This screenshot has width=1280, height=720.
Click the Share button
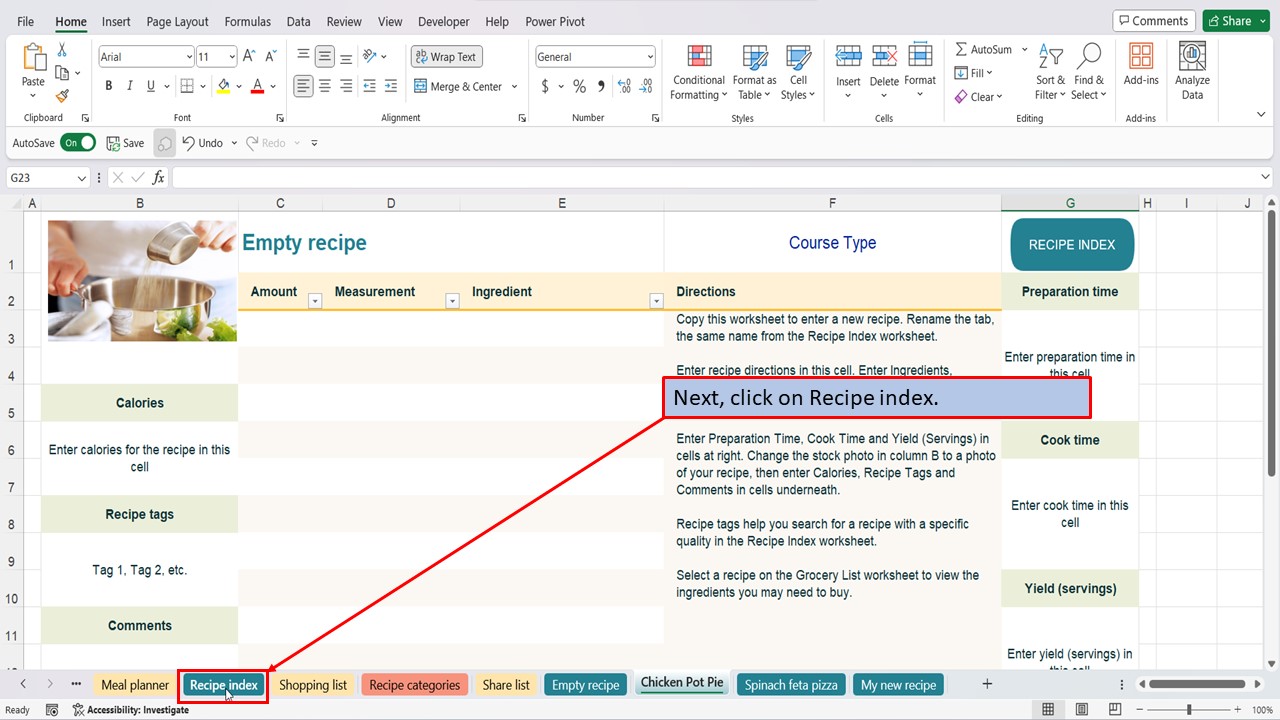[1234, 20]
